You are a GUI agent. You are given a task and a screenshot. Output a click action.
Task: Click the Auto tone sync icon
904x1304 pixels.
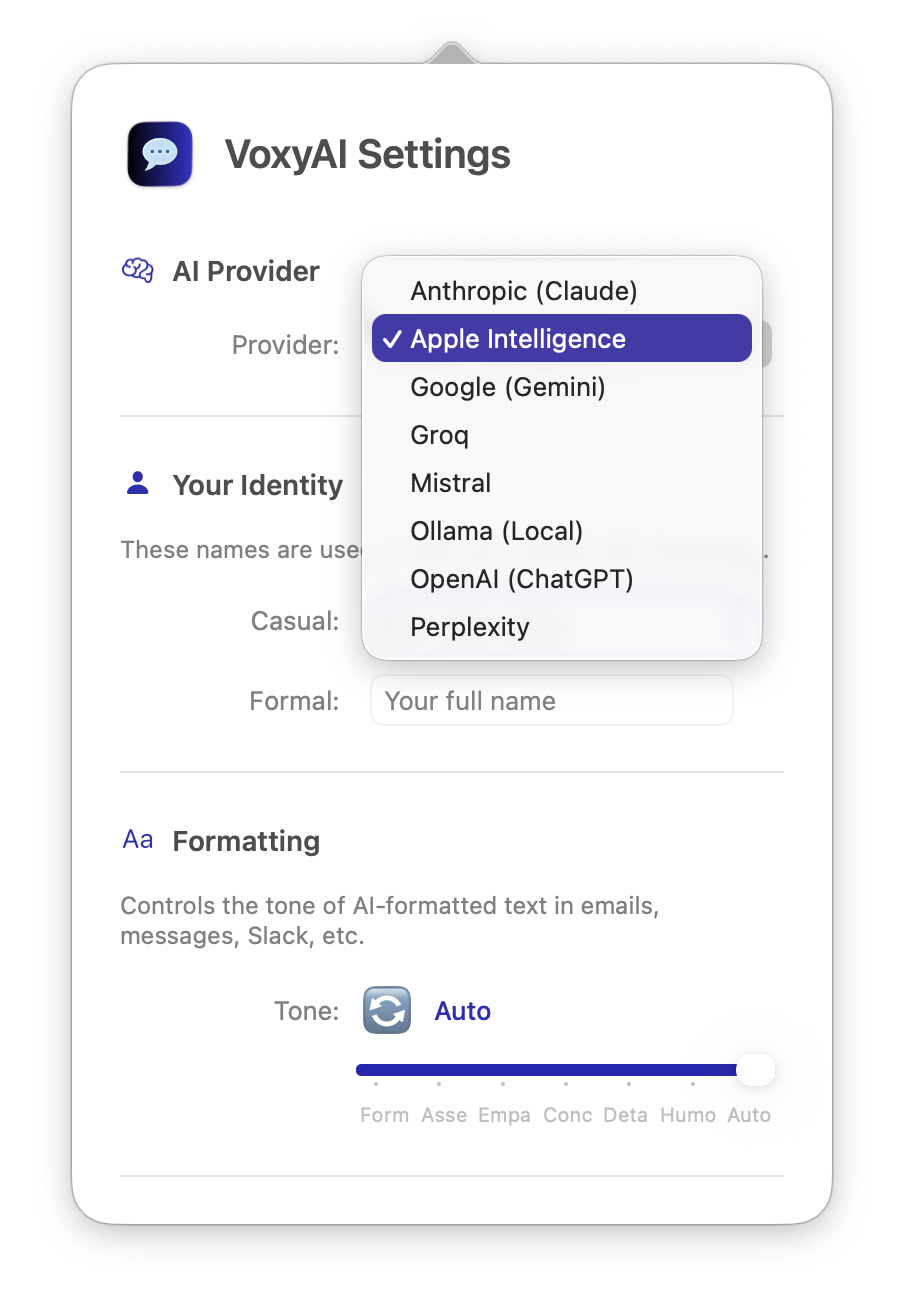pyautogui.click(x=386, y=1010)
